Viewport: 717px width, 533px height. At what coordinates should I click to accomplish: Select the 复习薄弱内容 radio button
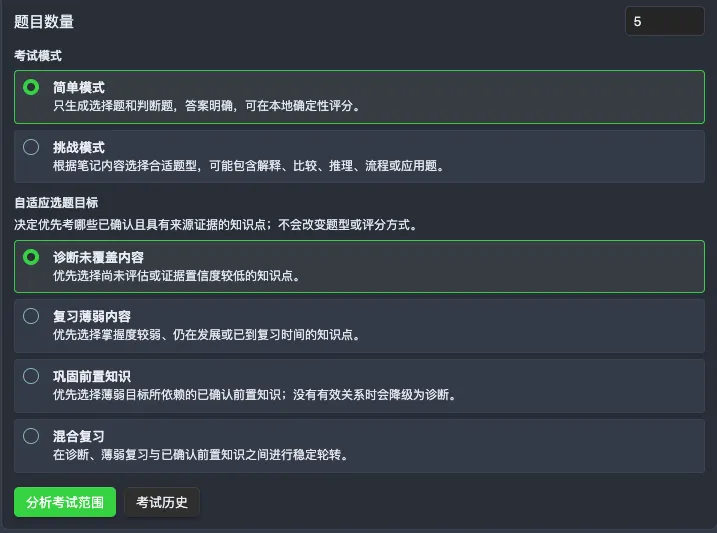[x=31, y=316]
